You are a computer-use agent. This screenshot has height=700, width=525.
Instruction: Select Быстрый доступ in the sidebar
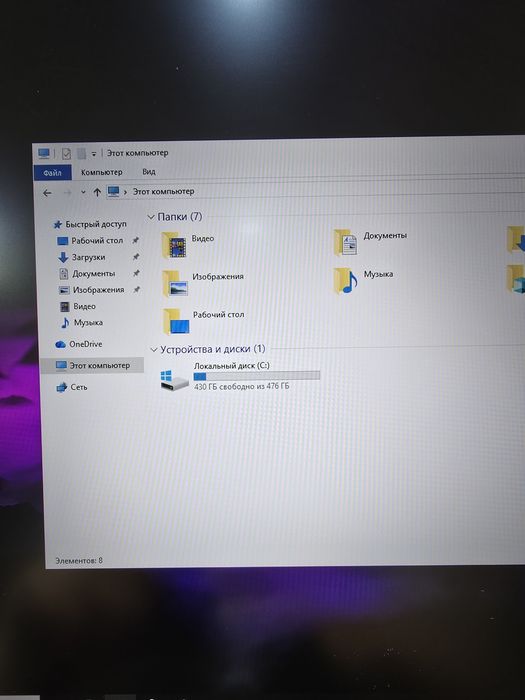point(96,224)
